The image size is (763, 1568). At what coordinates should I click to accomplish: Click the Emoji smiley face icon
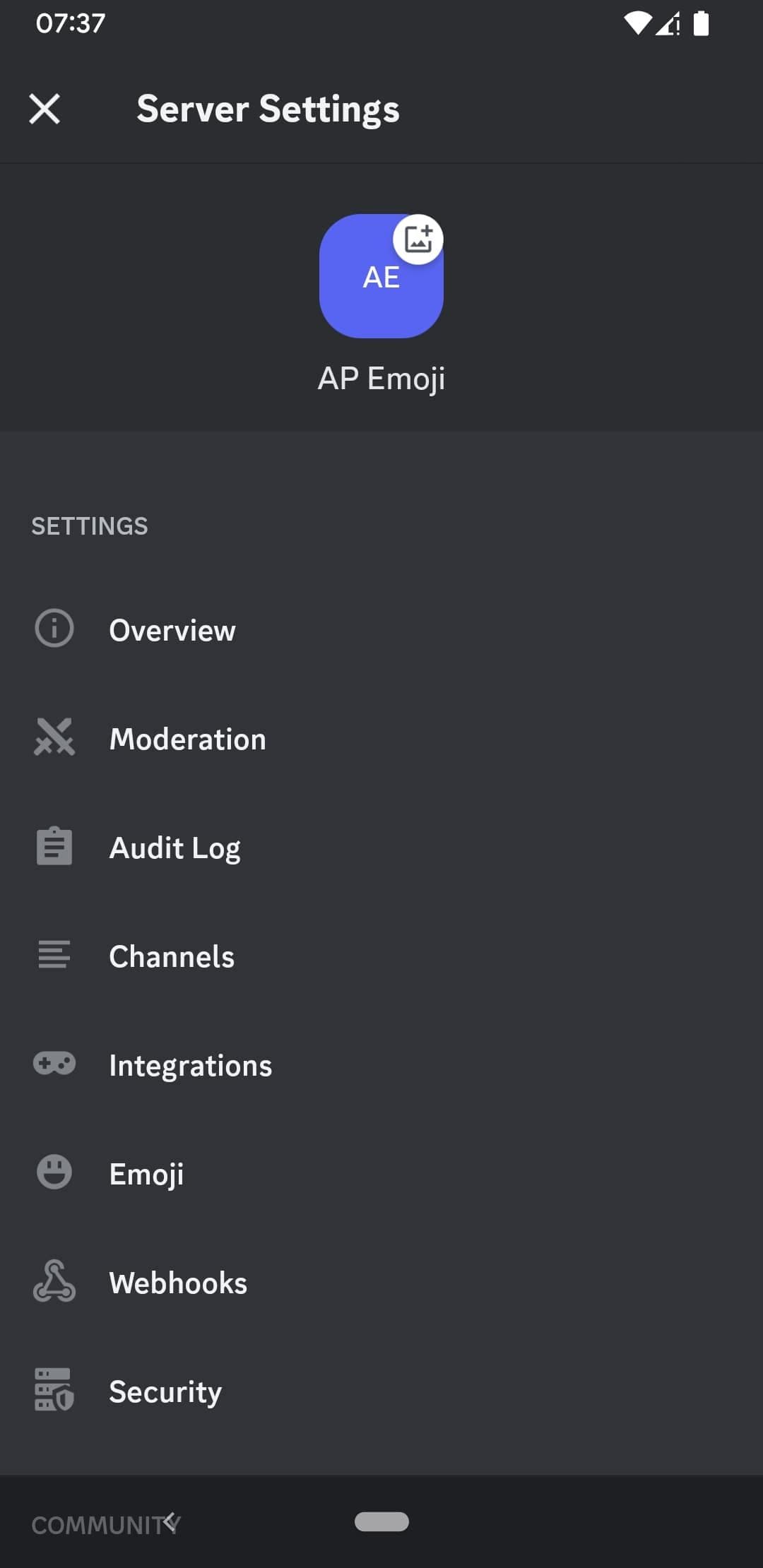tap(54, 1172)
